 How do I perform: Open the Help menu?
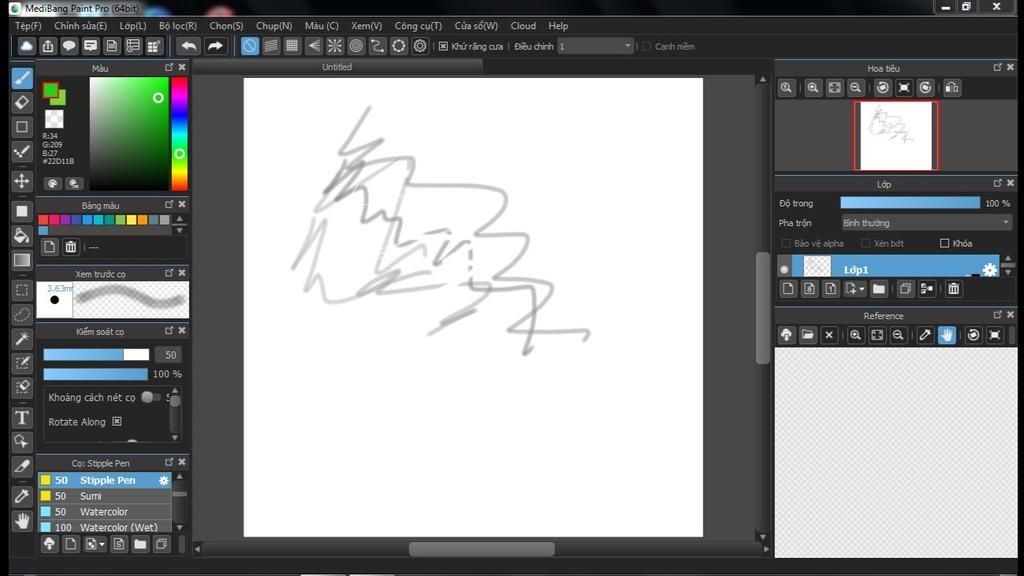[x=558, y=26]
